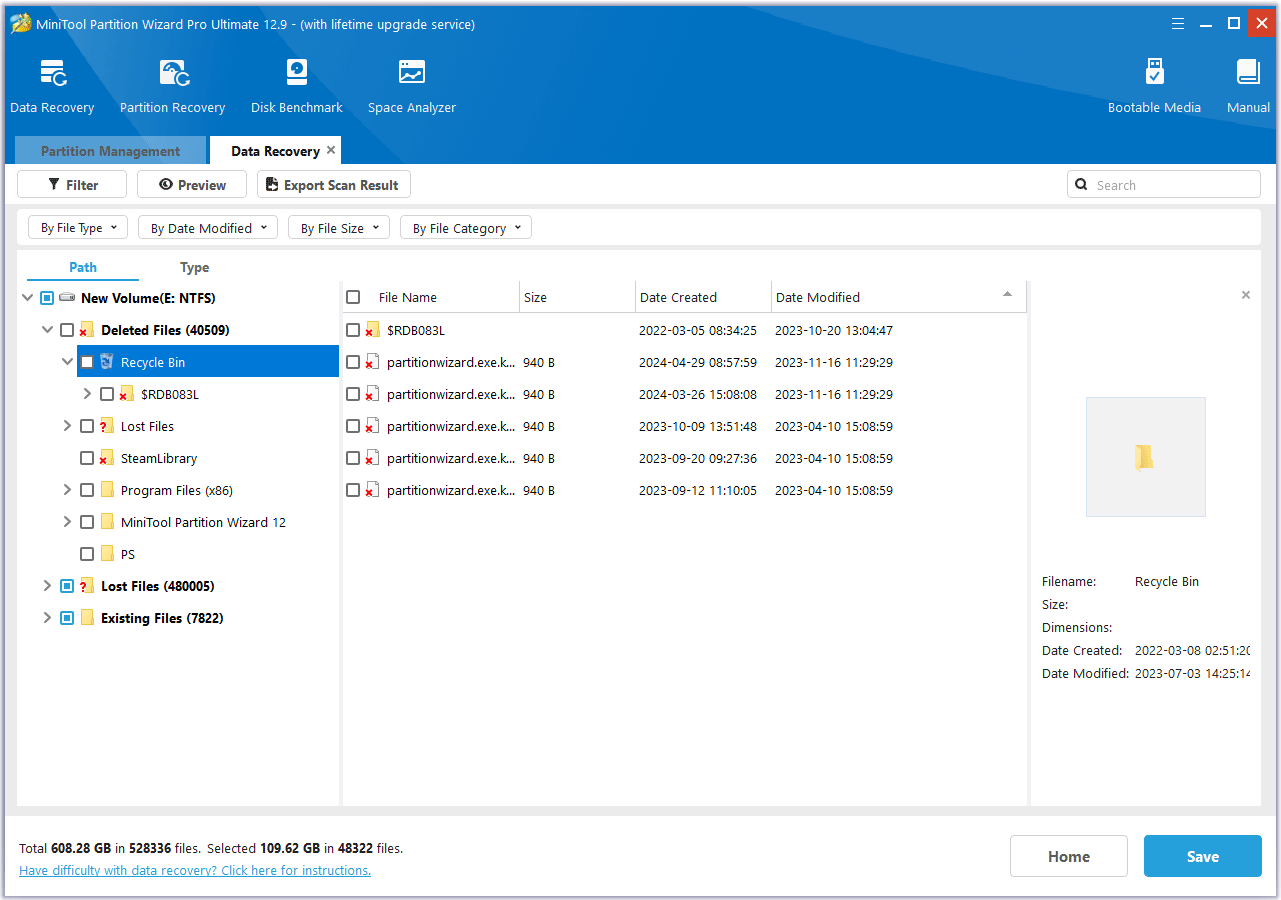Click the Home button
Viewport: 1281px width, 900px height.
tap(1069, 856)
